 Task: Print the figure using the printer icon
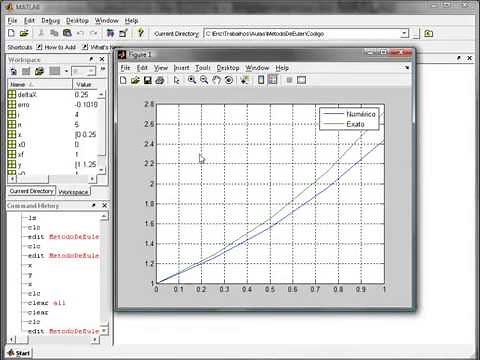pyautogui.click(x=160, y=80)
